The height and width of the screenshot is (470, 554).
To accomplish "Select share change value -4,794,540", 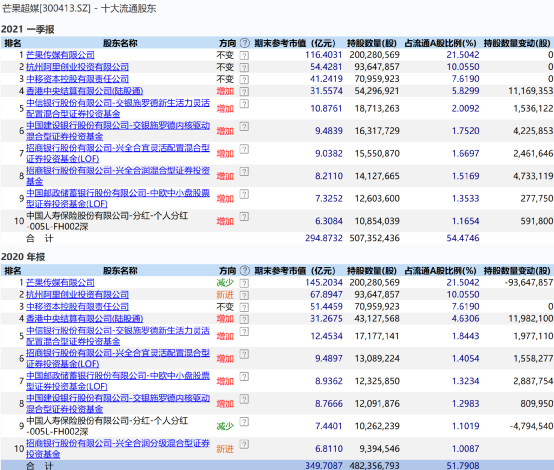I will tap(531, 426).
